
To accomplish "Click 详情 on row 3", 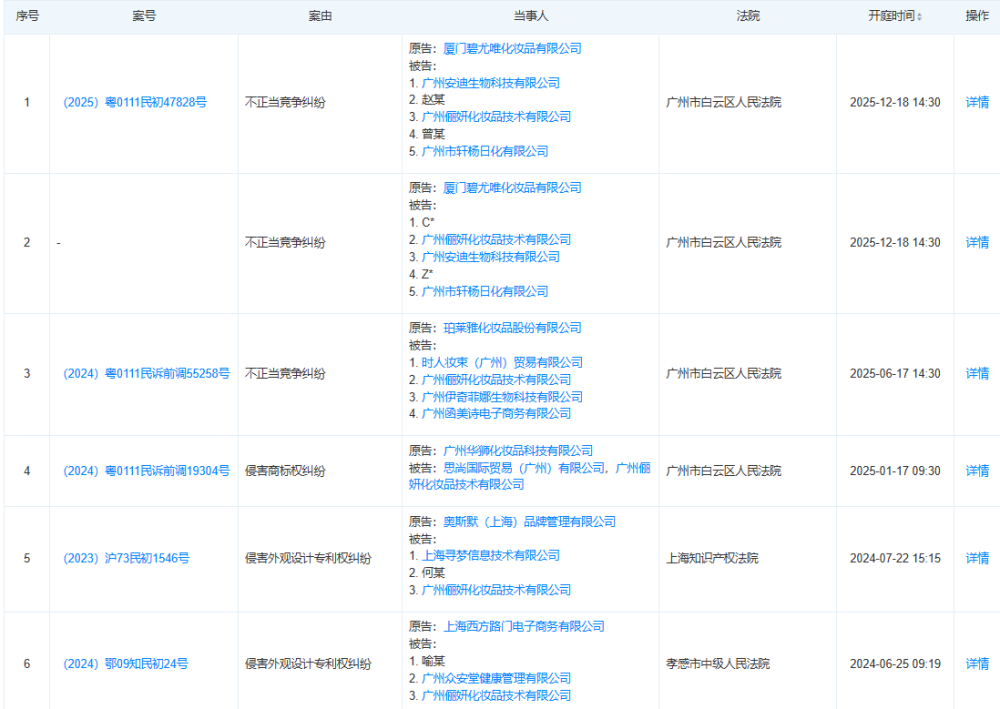I will tap(977, 372).
